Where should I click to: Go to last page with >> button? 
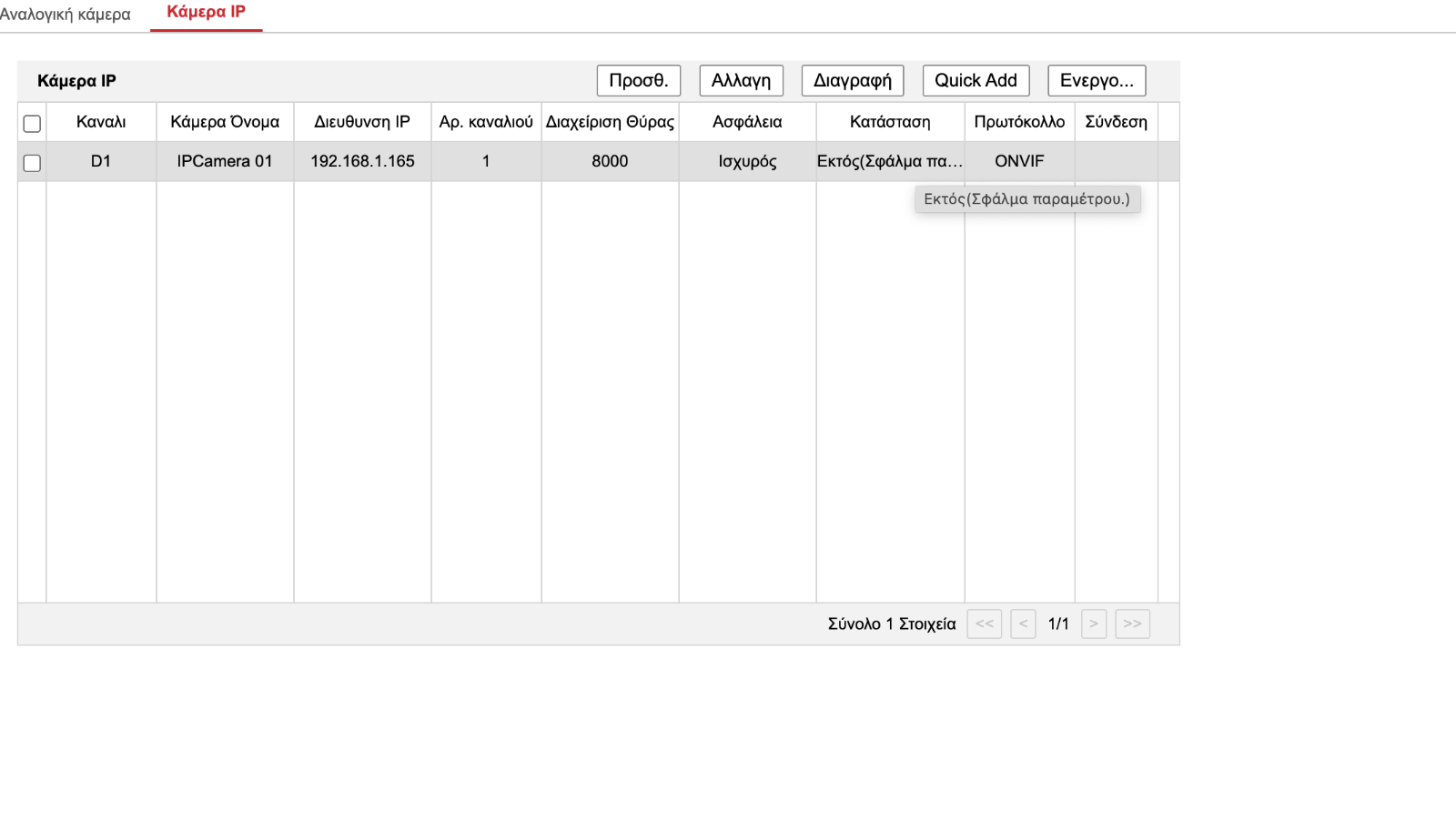coord(1132,624)
